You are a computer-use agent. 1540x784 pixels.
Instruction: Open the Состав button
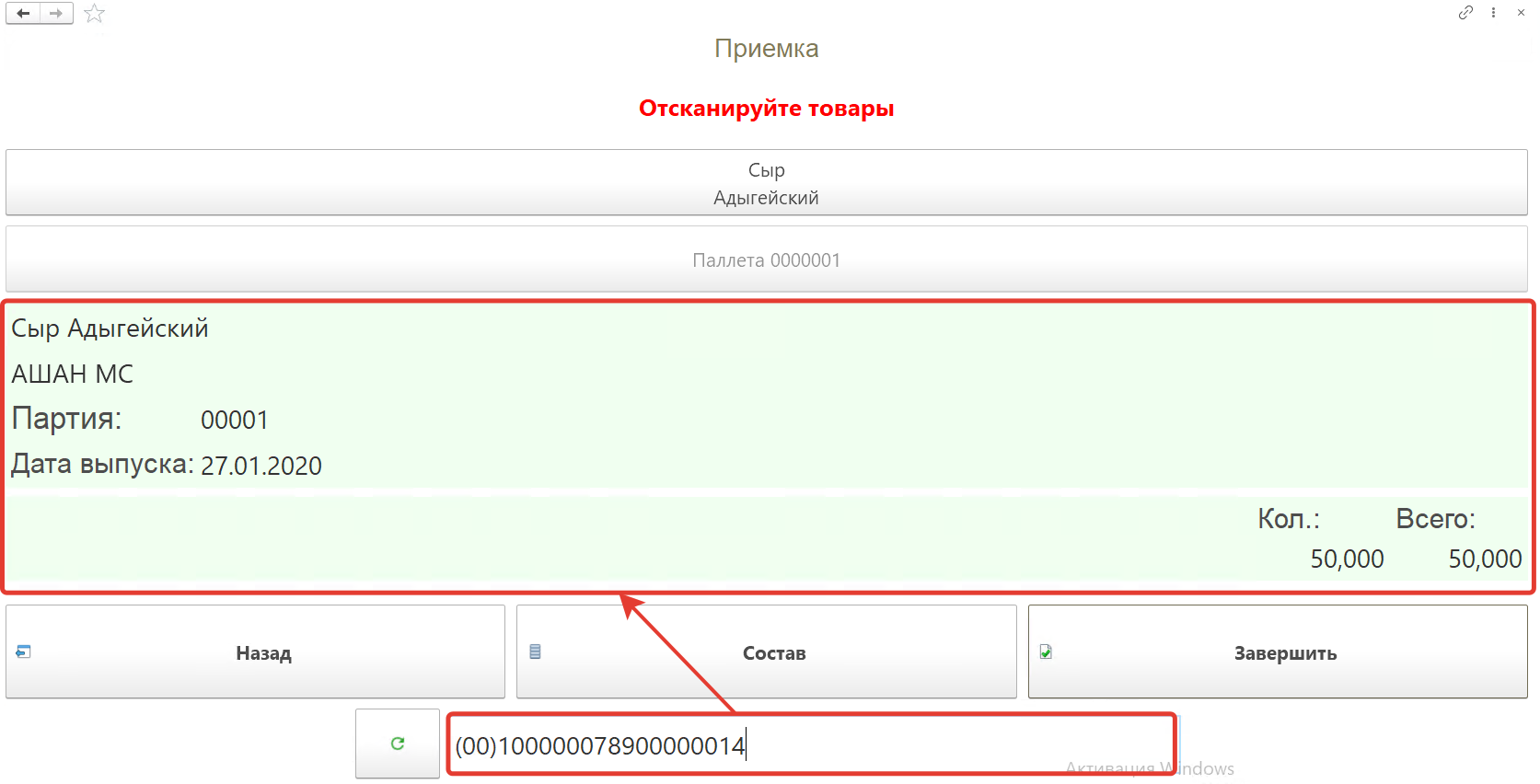pyautogui.click(x=767, y=652)
